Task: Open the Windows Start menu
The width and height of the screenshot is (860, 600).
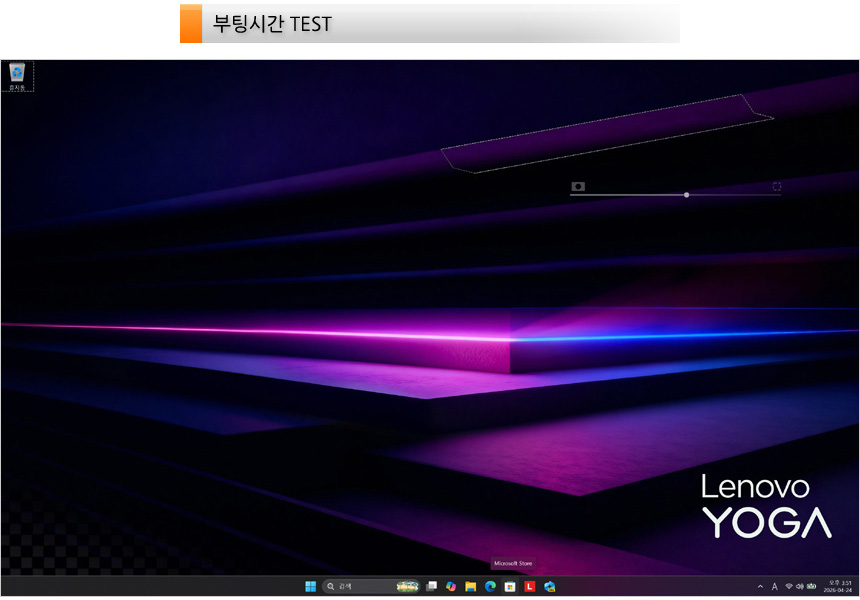Action: (x=310, y=586)
